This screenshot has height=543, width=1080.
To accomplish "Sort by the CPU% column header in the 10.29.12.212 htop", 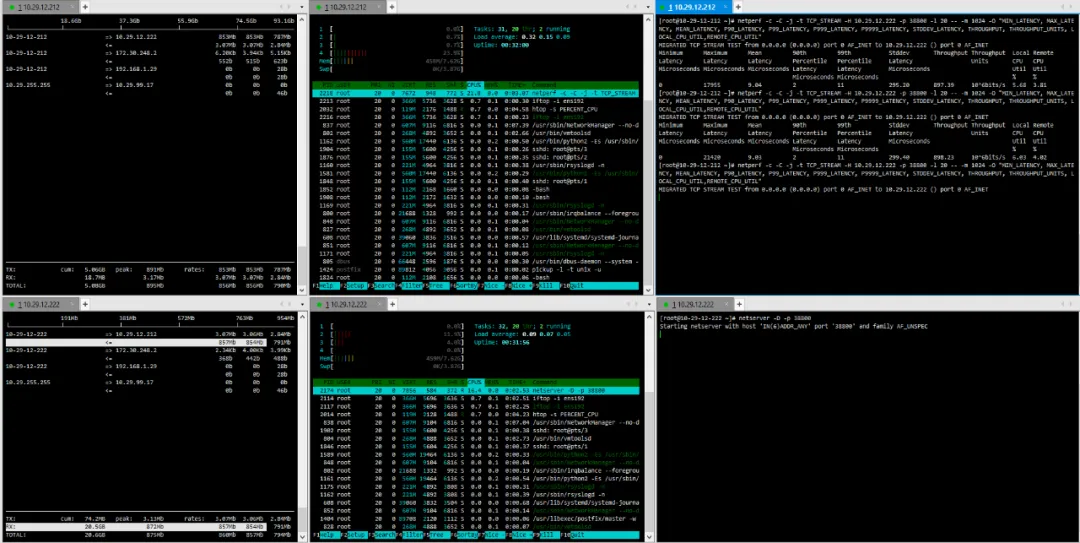I will (475, 85).
